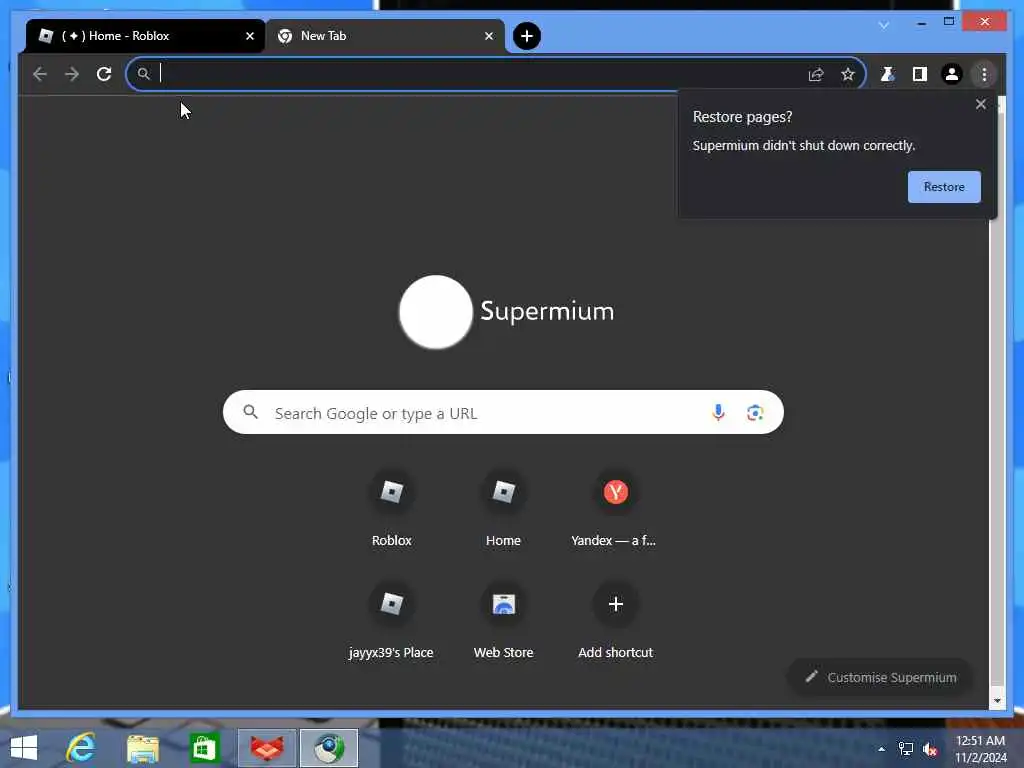This screenshot has height=768, width=1024.
Task: Open the network tray icon
Action: click(906, 749)
